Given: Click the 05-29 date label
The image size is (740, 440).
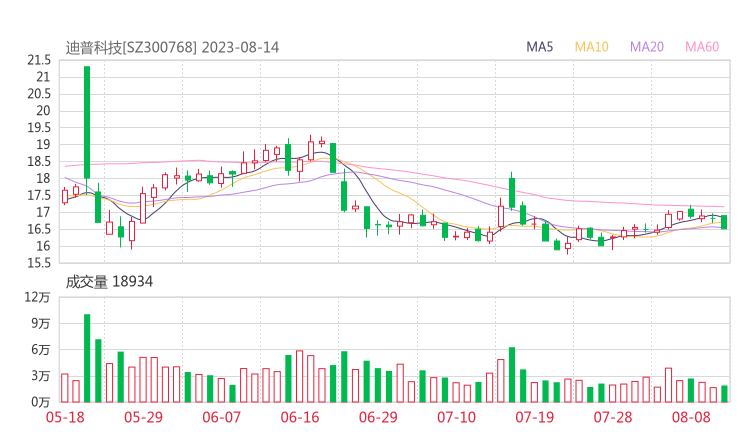Looking at the screenshot, I should pos(143,417).
